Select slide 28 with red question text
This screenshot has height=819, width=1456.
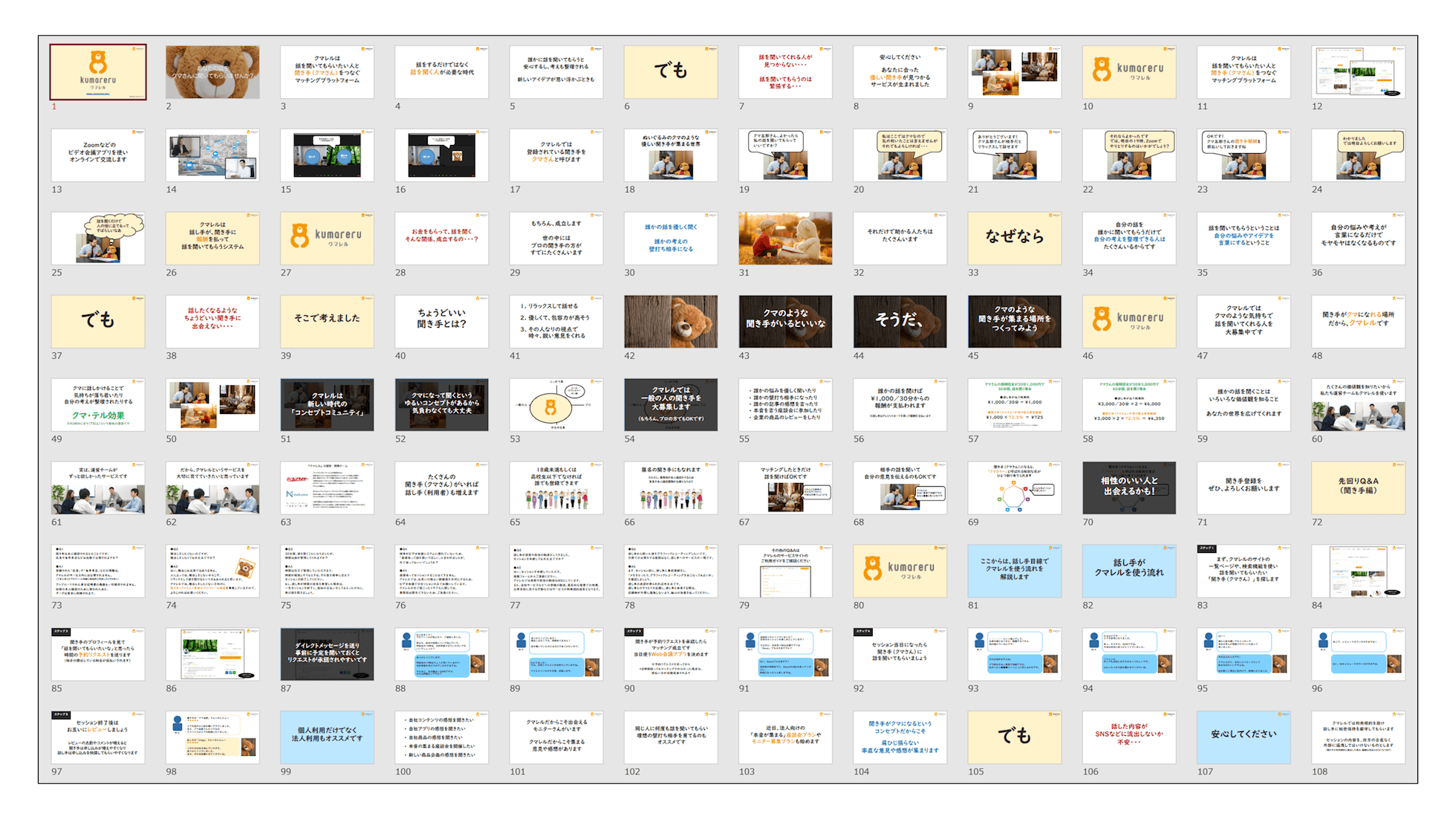point(442,239)
